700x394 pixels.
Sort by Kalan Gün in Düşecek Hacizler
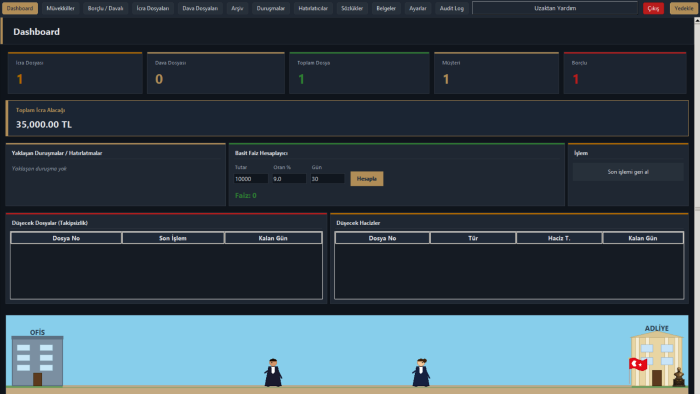tap(642, 238)
